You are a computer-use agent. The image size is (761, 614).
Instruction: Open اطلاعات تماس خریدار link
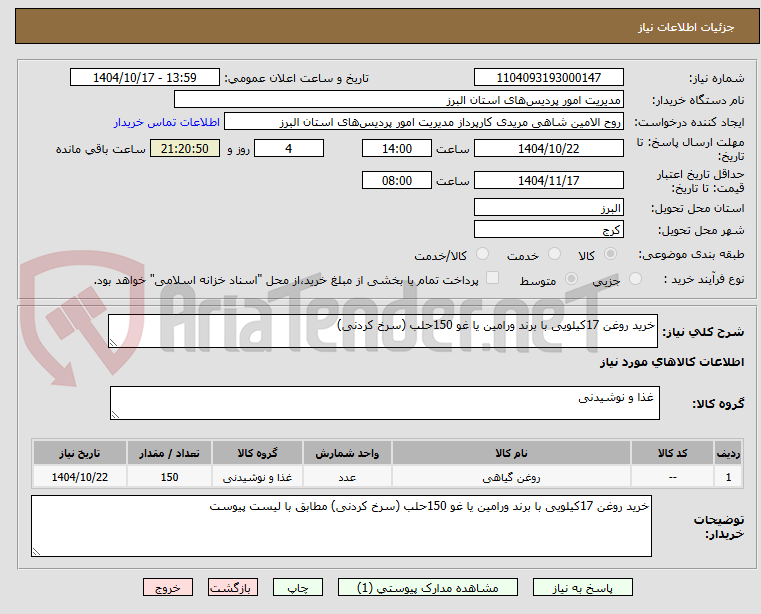tap(167, 122)
